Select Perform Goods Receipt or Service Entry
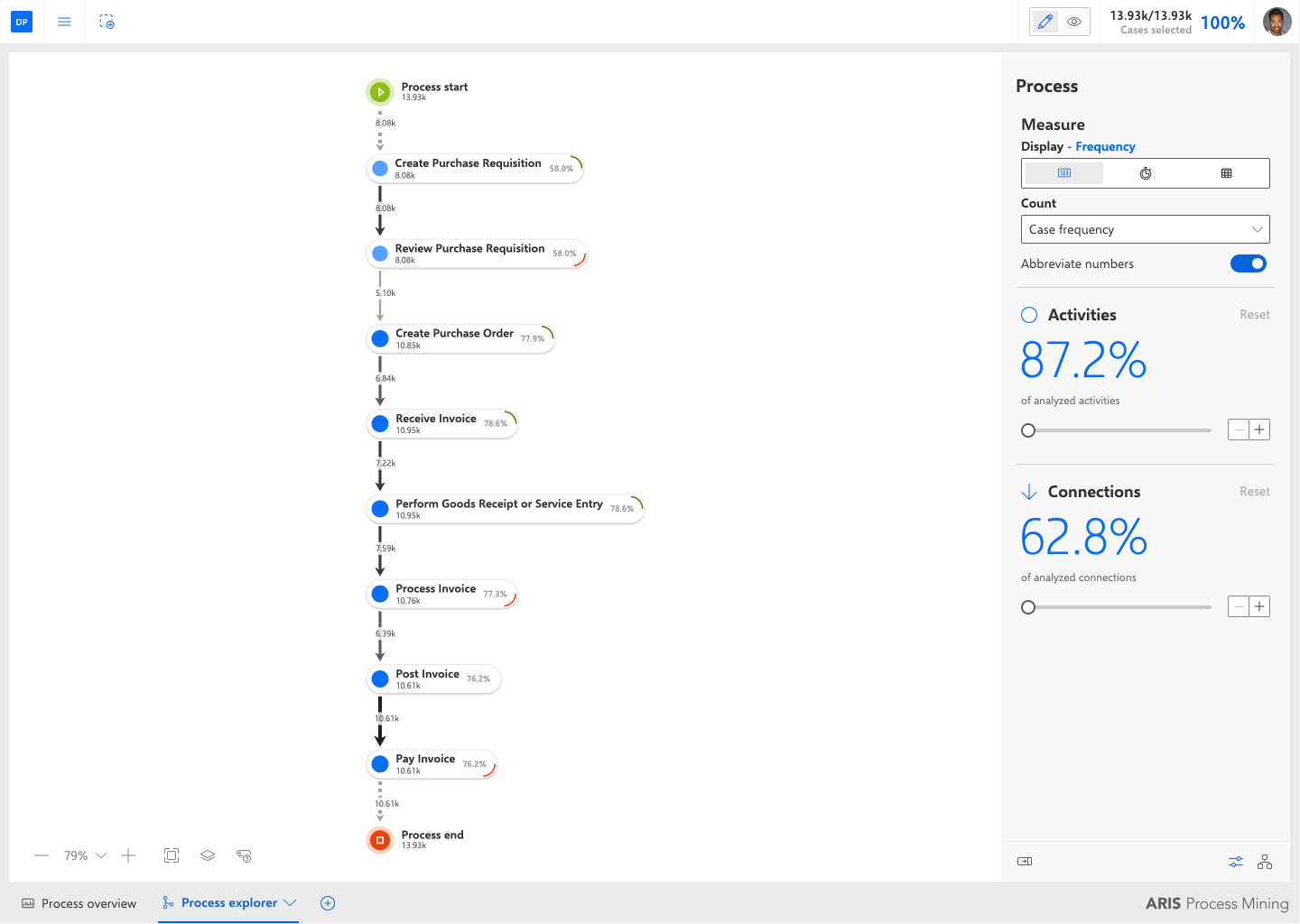Viewport: 1300px width, 924px height. tap(506, 509)
